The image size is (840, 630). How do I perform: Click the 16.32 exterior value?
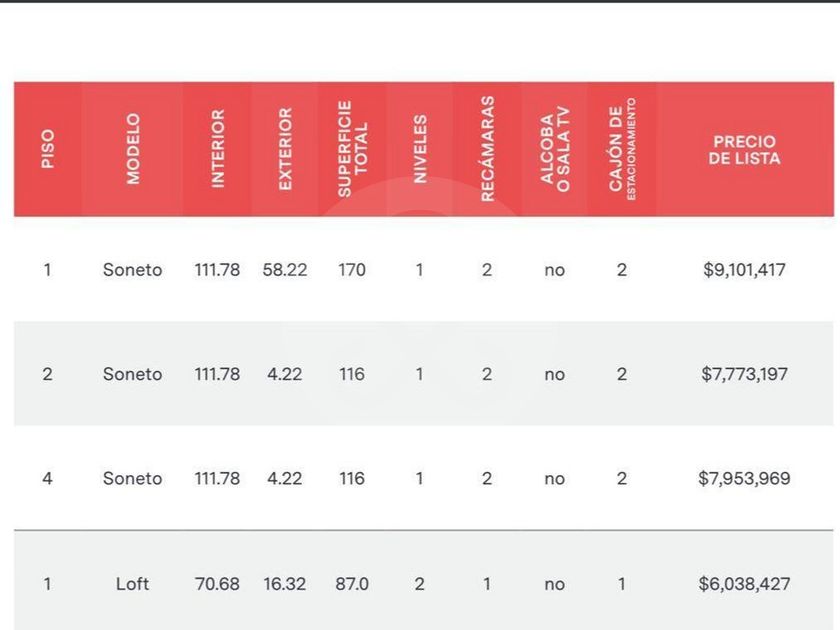285,583
